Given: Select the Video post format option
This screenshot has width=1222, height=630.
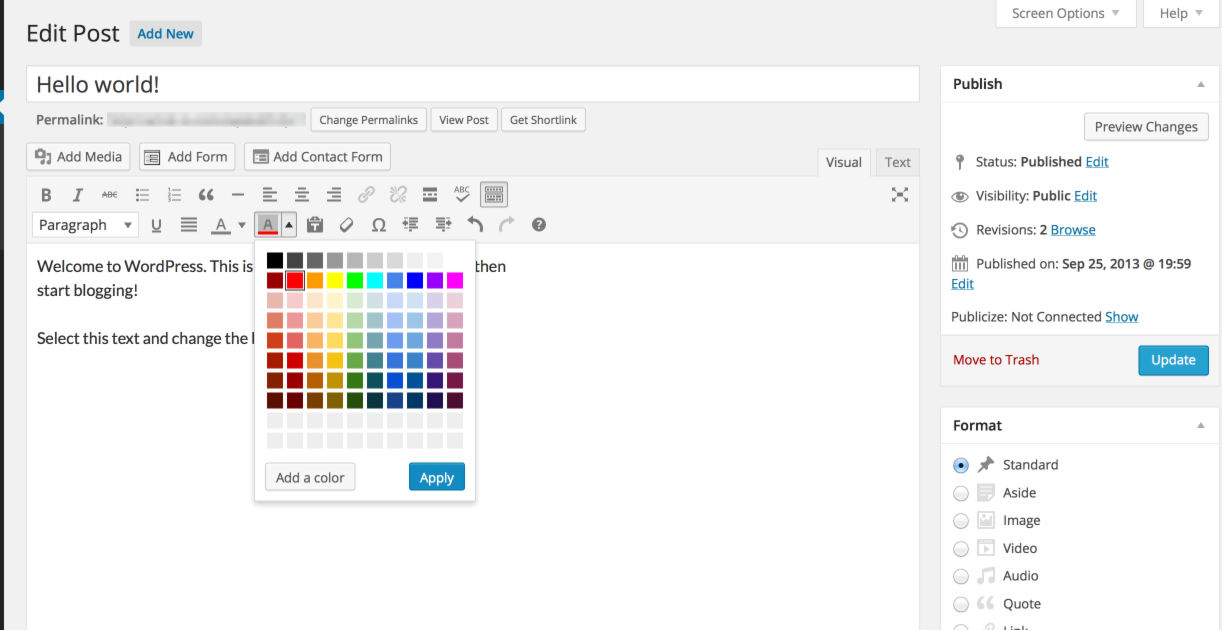Looking at the screenshot, I should 961,549.
